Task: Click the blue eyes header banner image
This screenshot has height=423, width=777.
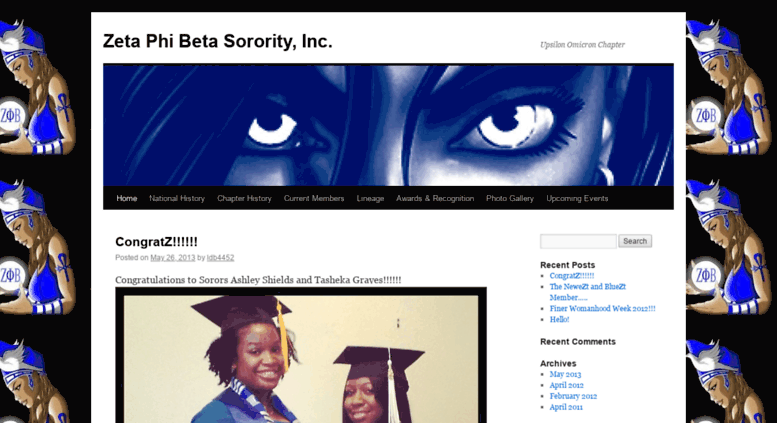Action: tap(388, 125)
